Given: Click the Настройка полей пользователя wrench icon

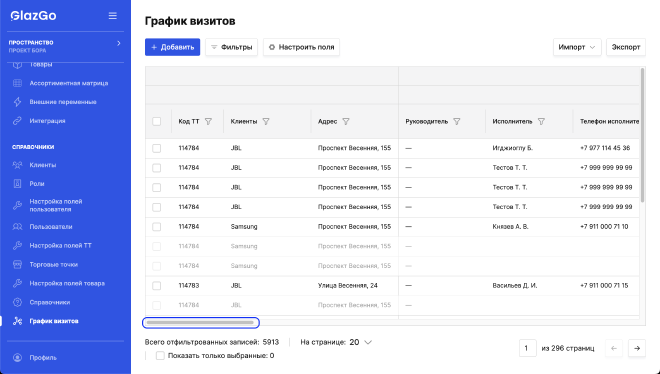Looking at the screenshot, I should coord(17,205).
